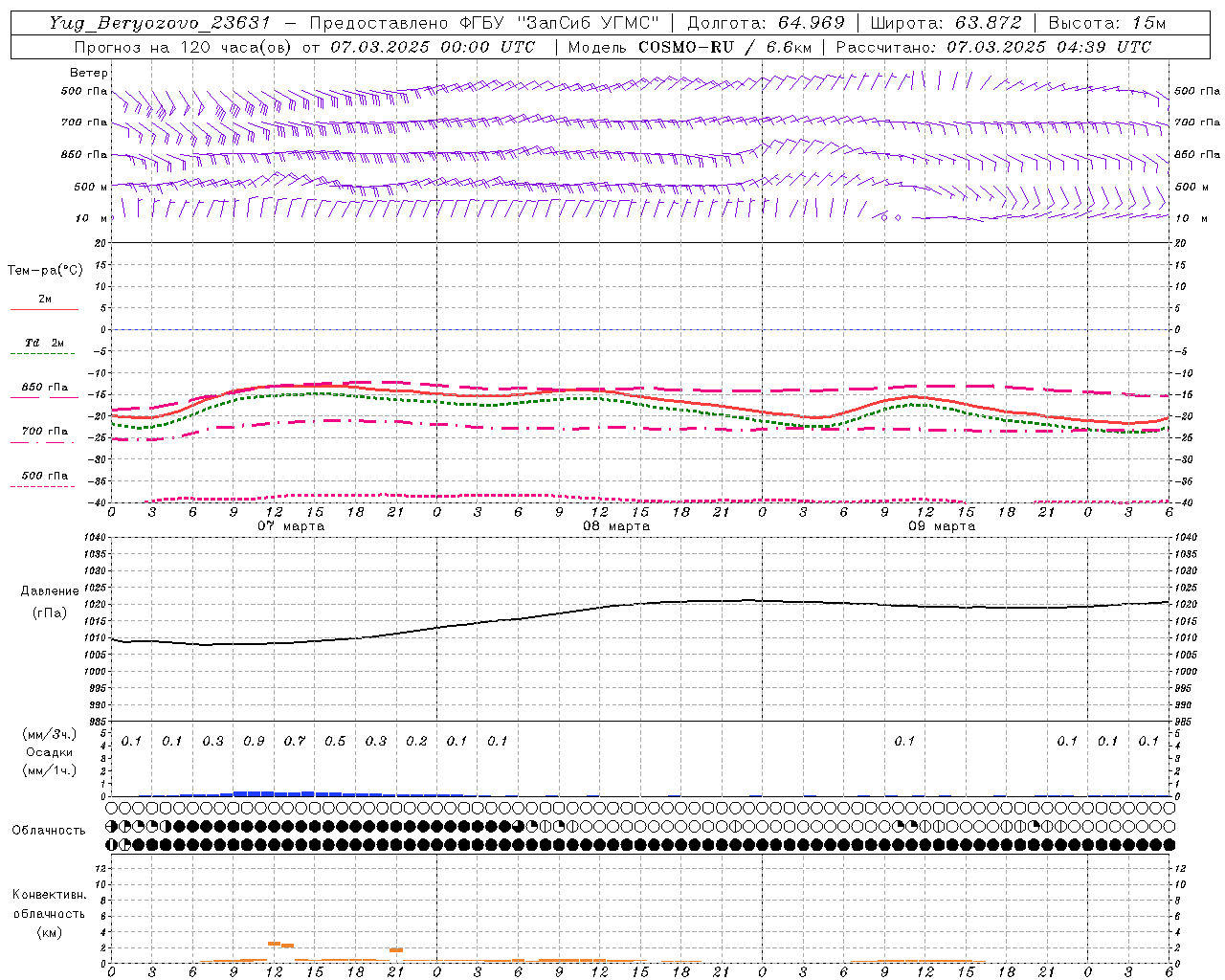
Task: Select the 500 м wind level label on left
Action: [x=91, y=187]
